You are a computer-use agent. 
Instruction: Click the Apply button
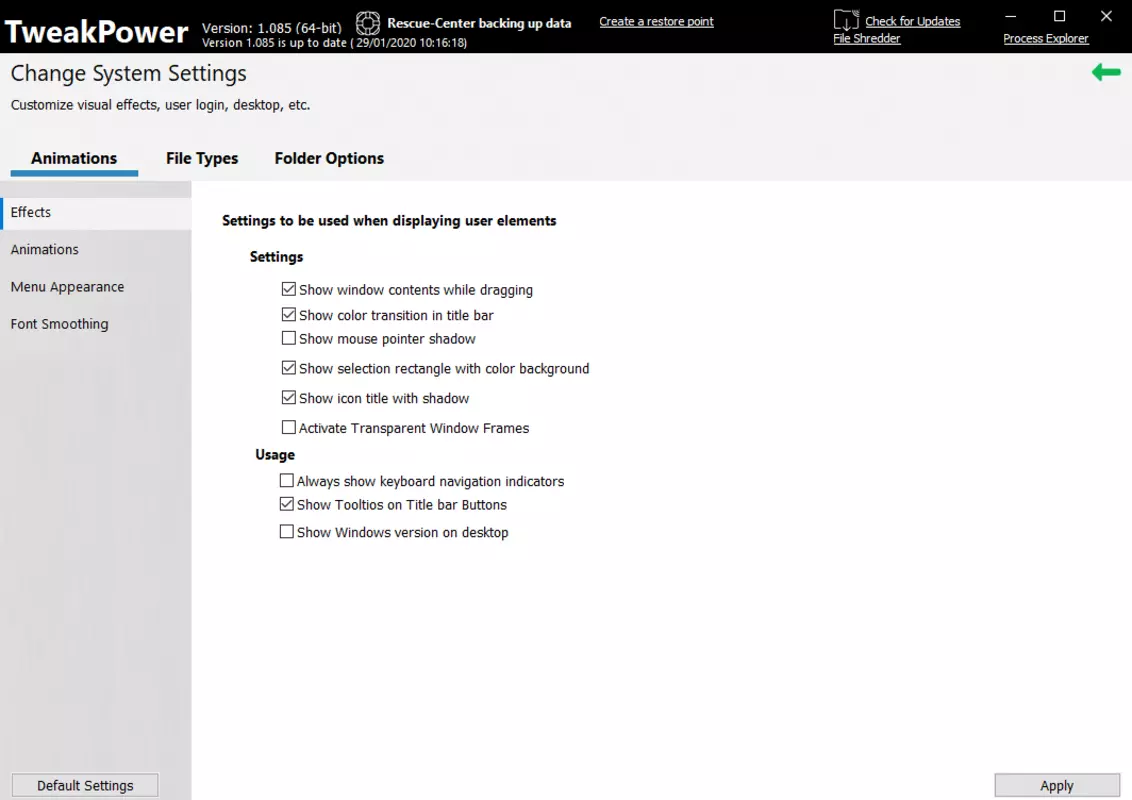pyautogui.click(x=1057, y=786)
